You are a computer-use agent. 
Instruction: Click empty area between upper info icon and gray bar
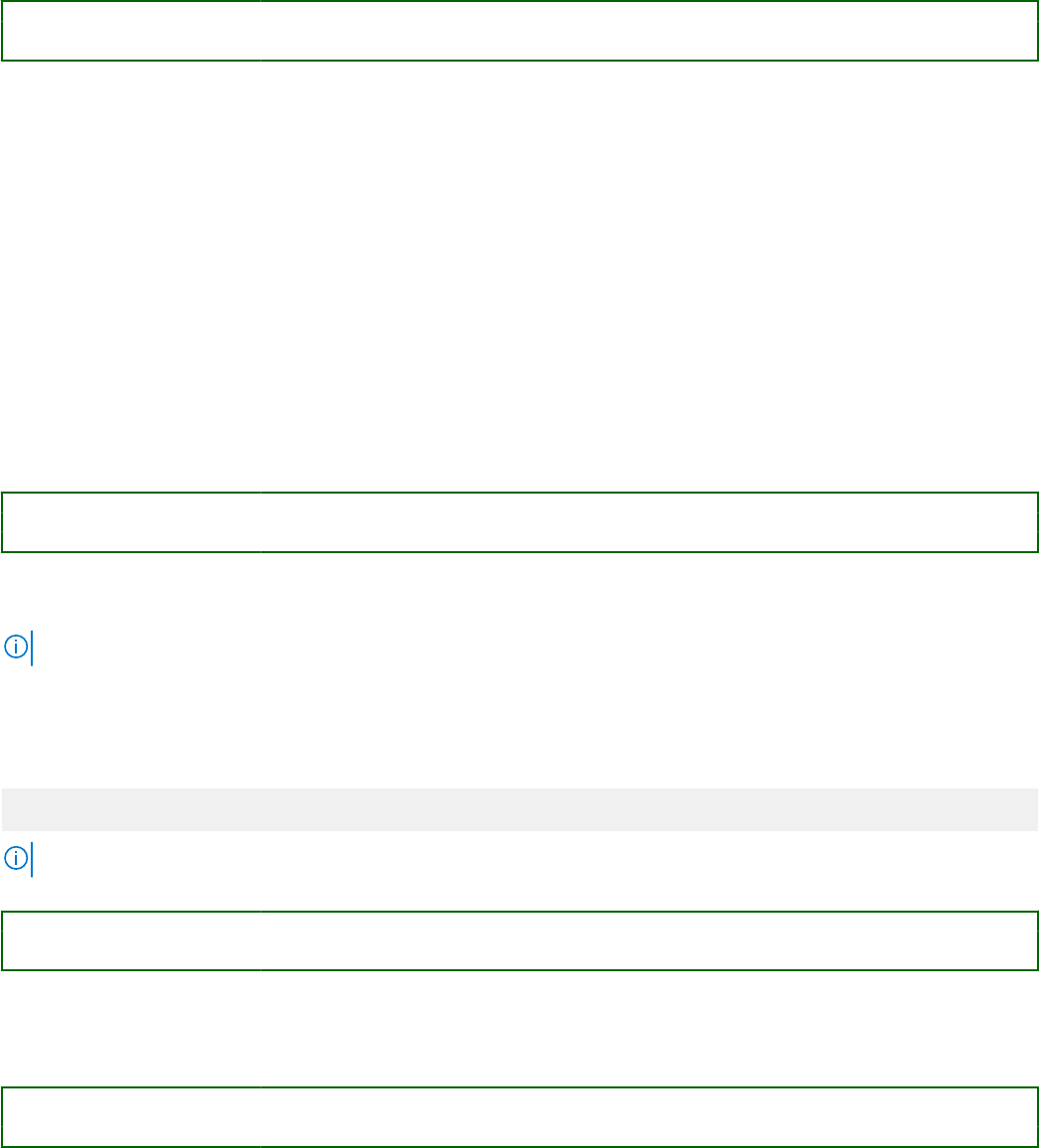coord(519,727)
